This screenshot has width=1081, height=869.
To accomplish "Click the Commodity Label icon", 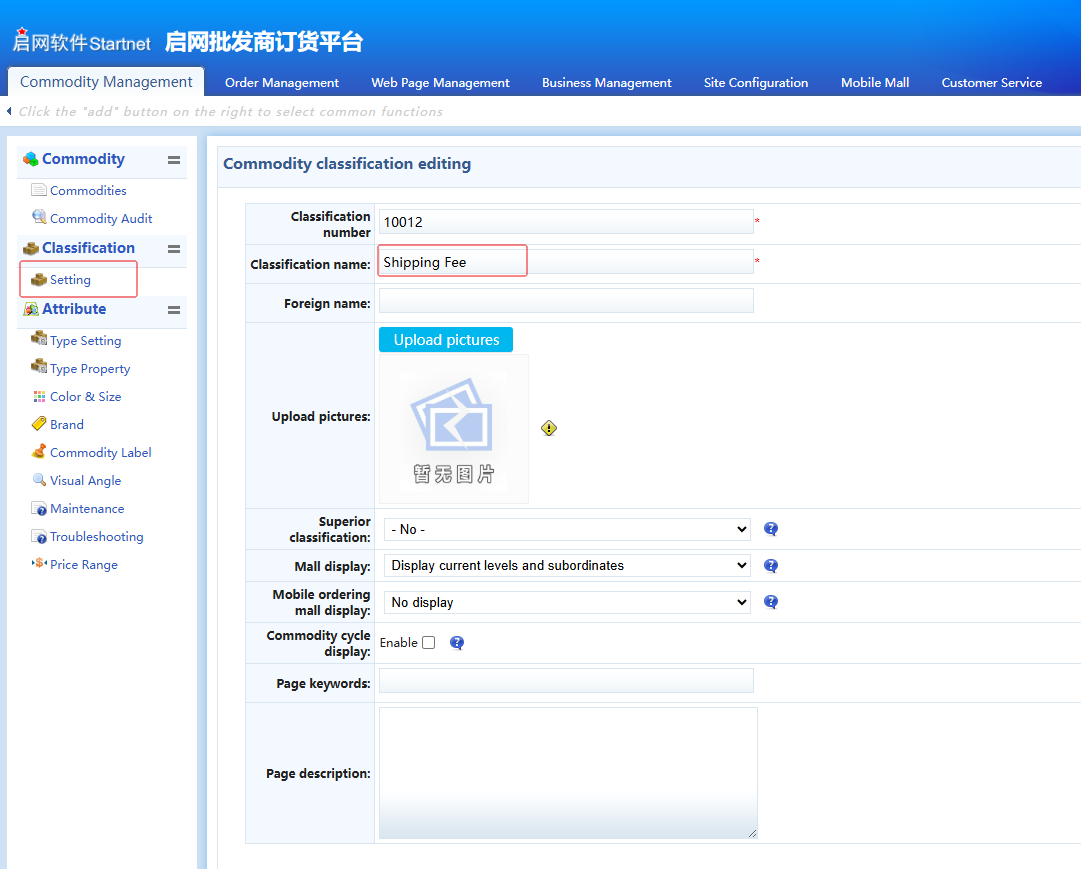I will pyautogui.click(x=39, y=452).
